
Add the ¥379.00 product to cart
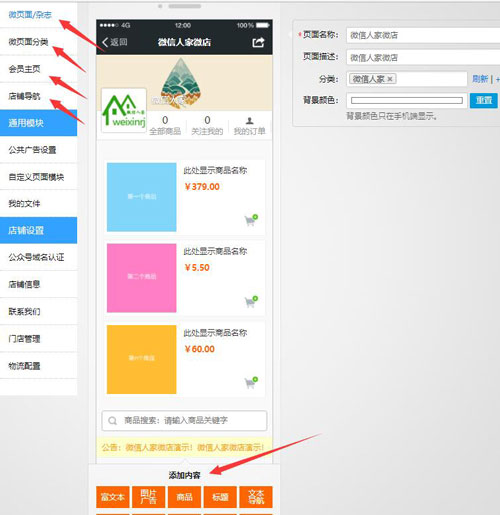coord(251,220)
